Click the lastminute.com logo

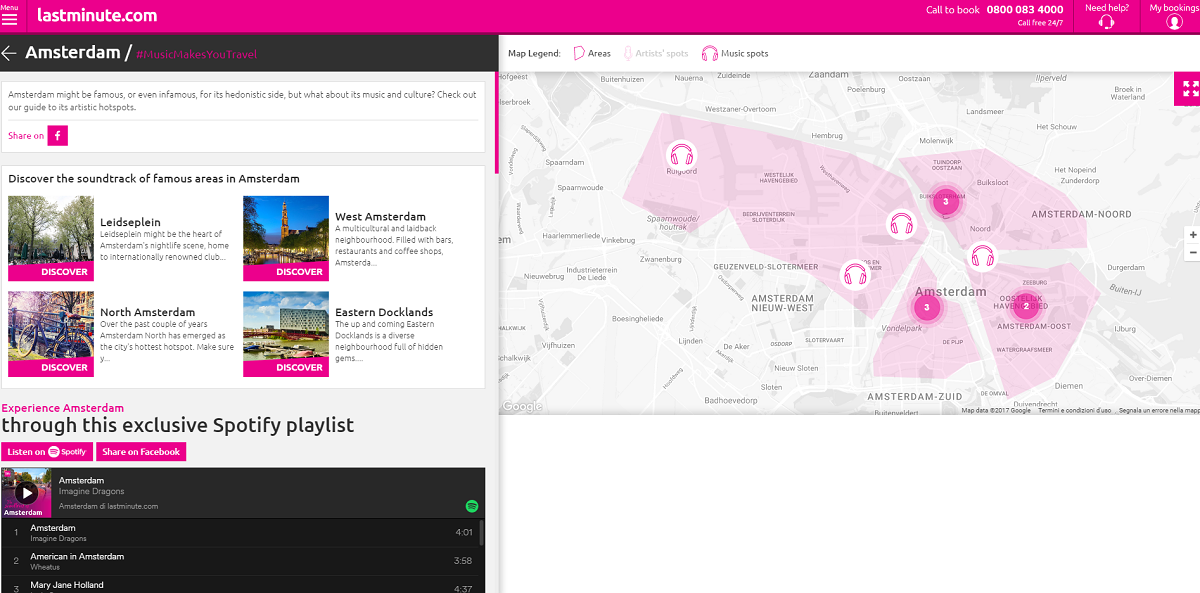[97, 15]
